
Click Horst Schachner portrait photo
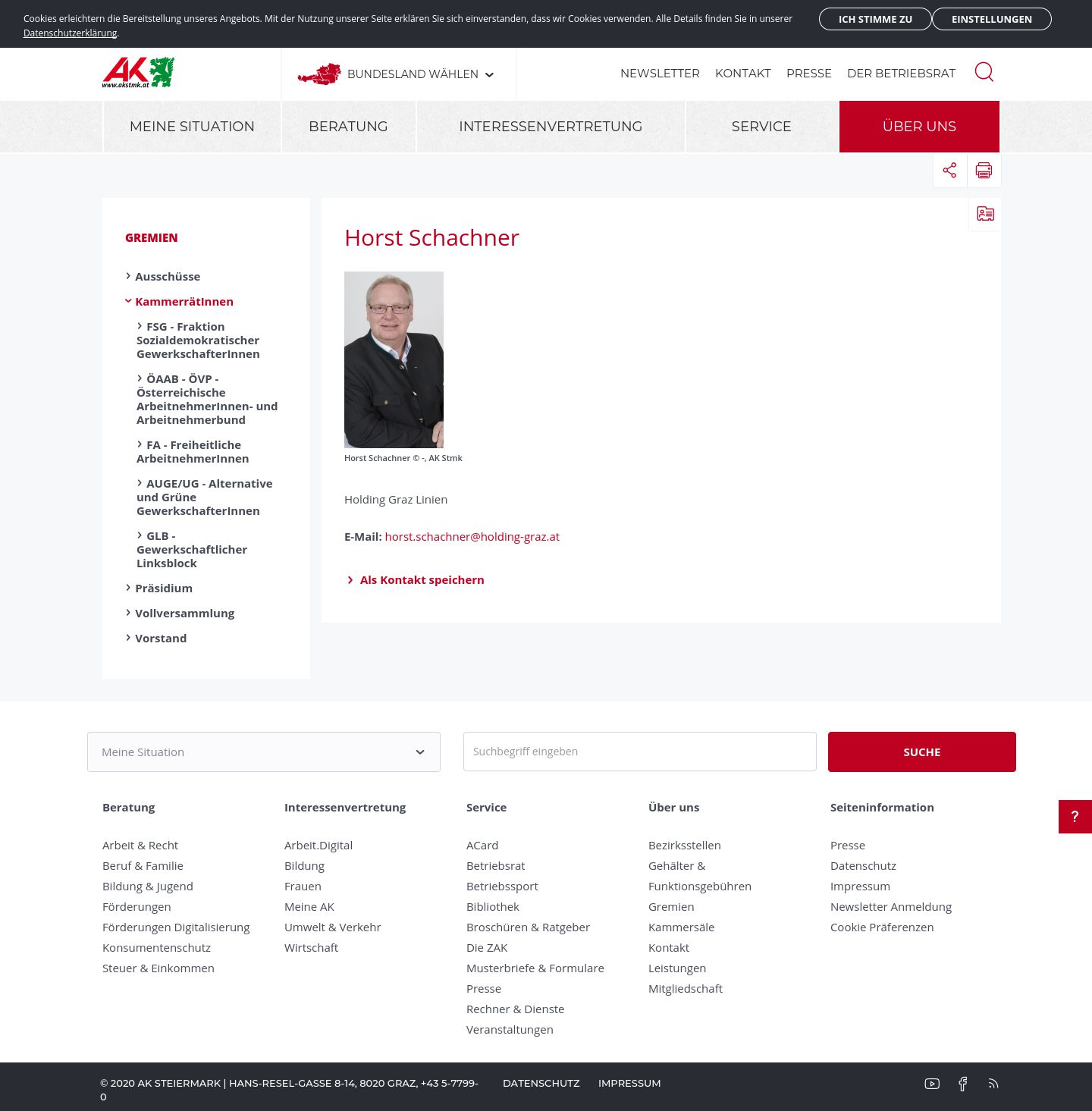point(394,359)
